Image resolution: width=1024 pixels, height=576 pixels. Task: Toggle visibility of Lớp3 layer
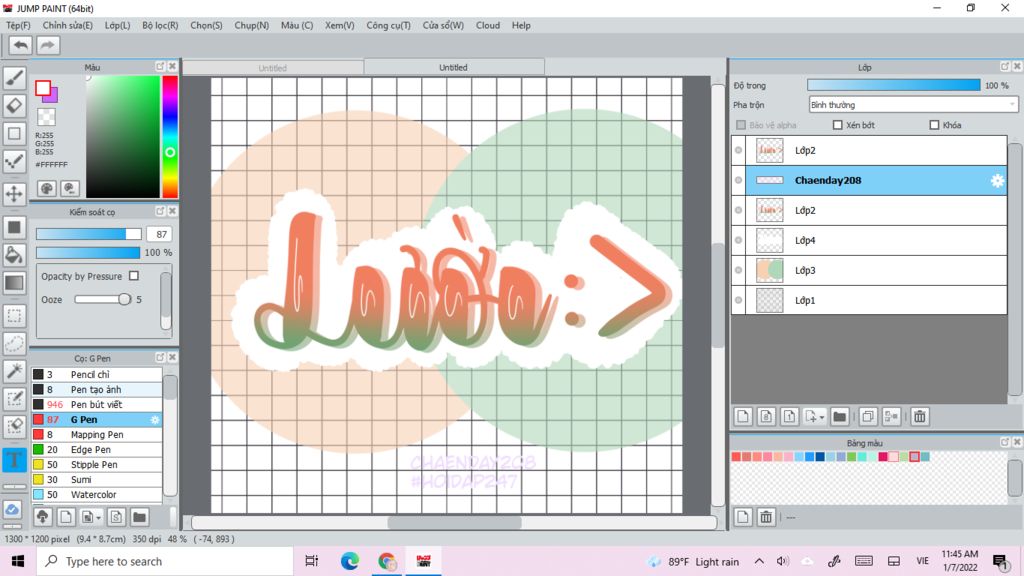pyautogui.click(x=739, y=270)
